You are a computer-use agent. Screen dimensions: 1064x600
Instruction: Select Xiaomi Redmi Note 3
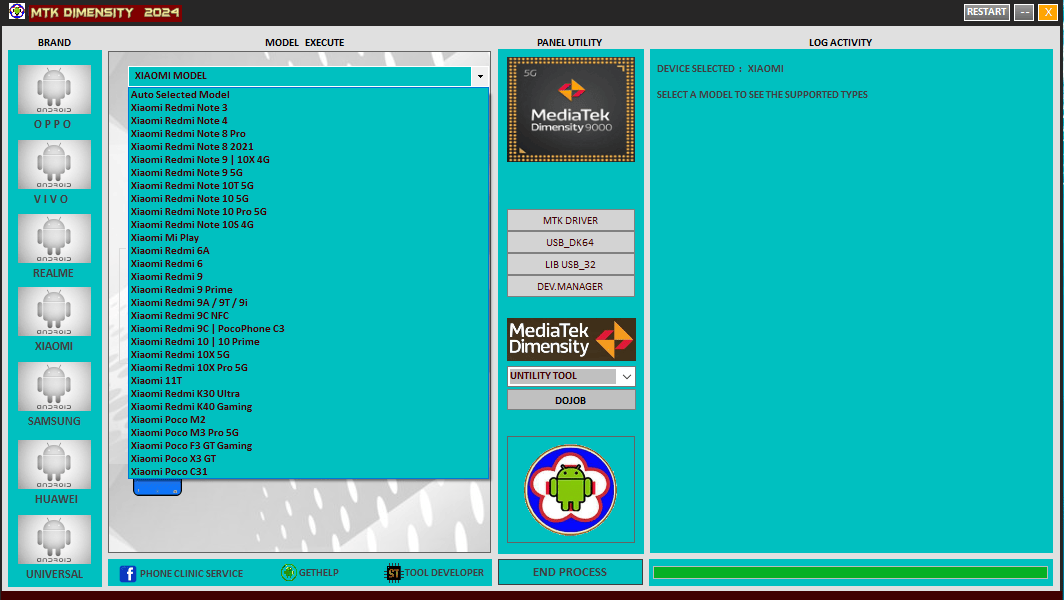click(x=308, y=107)
